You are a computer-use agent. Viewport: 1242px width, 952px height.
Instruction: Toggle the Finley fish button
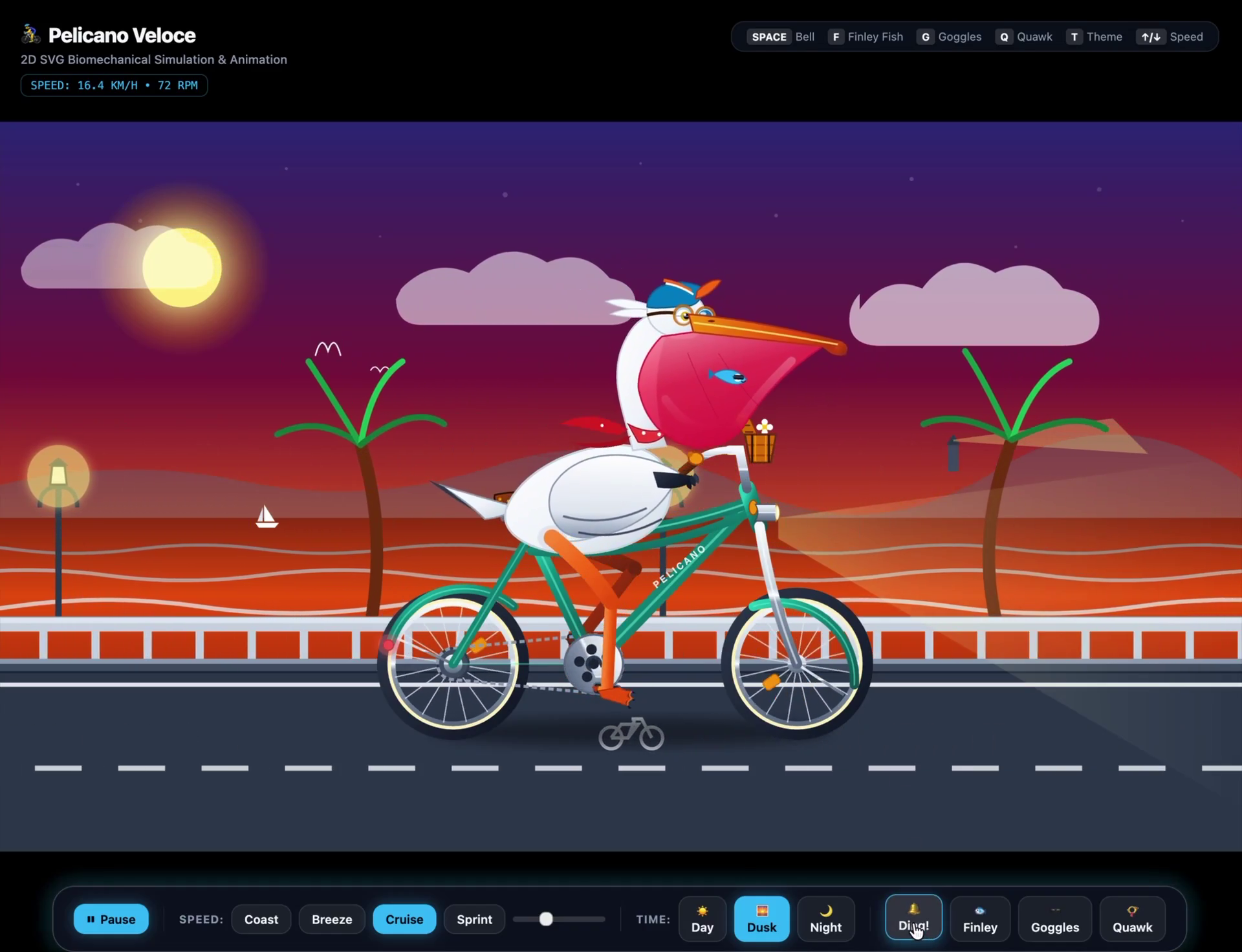(x=980, y=918)
